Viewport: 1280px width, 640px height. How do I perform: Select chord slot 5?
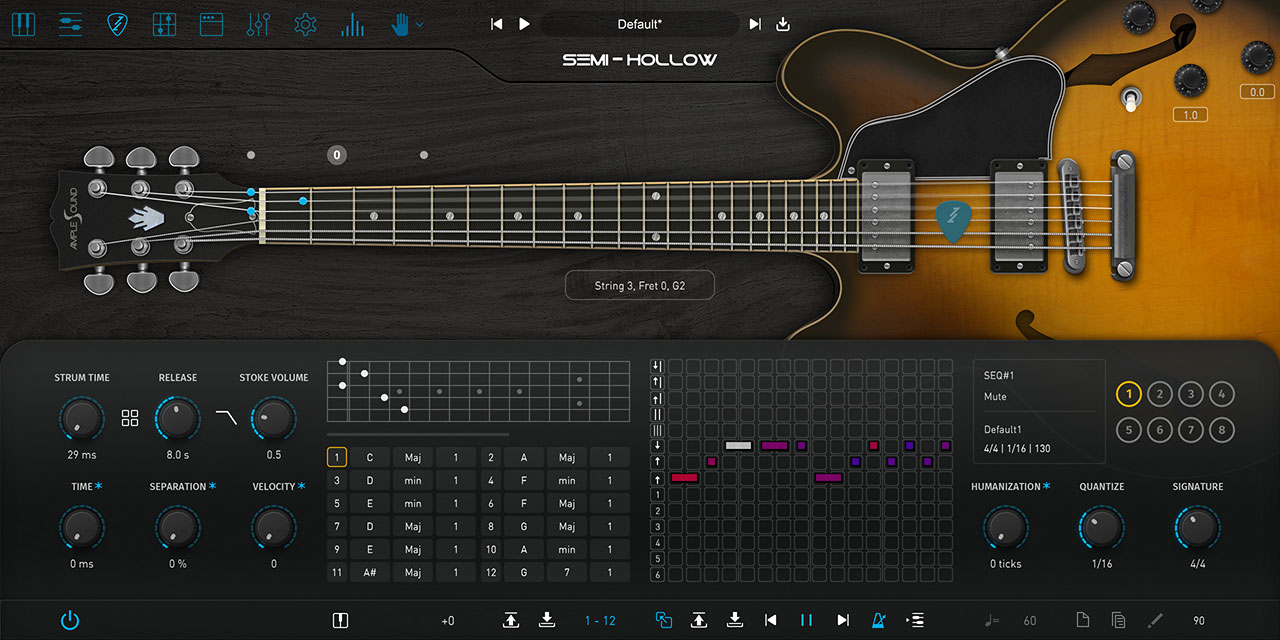tap(337, 504)
